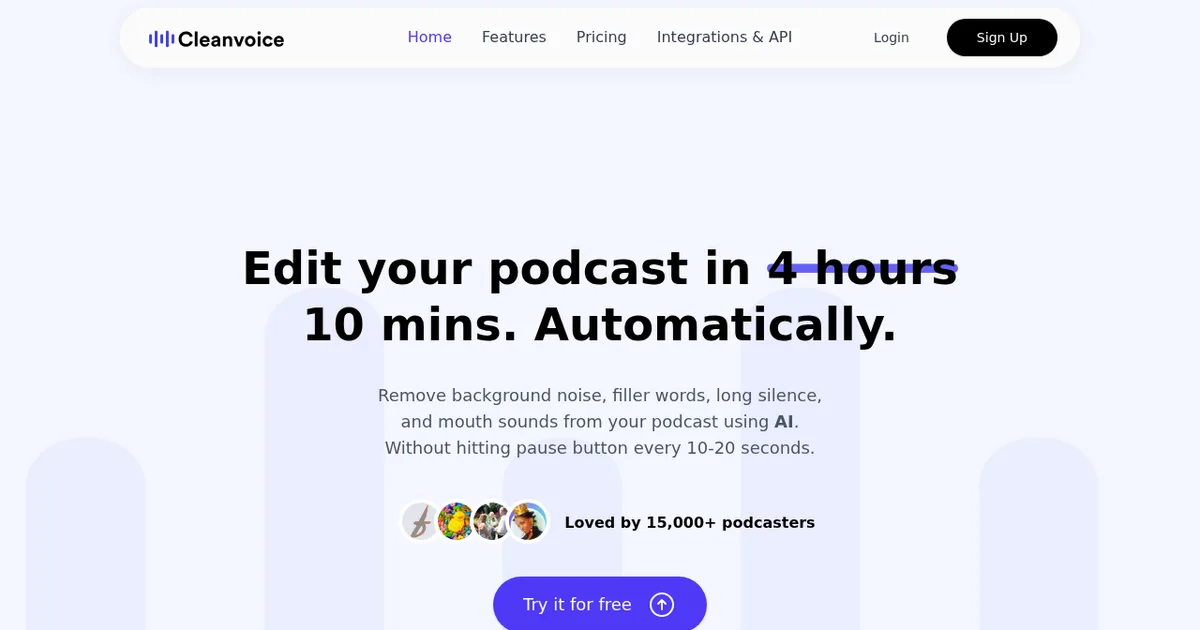Click the bold 'AI' word in description
Screen dimensions: 1200x630
pos(784,421)
